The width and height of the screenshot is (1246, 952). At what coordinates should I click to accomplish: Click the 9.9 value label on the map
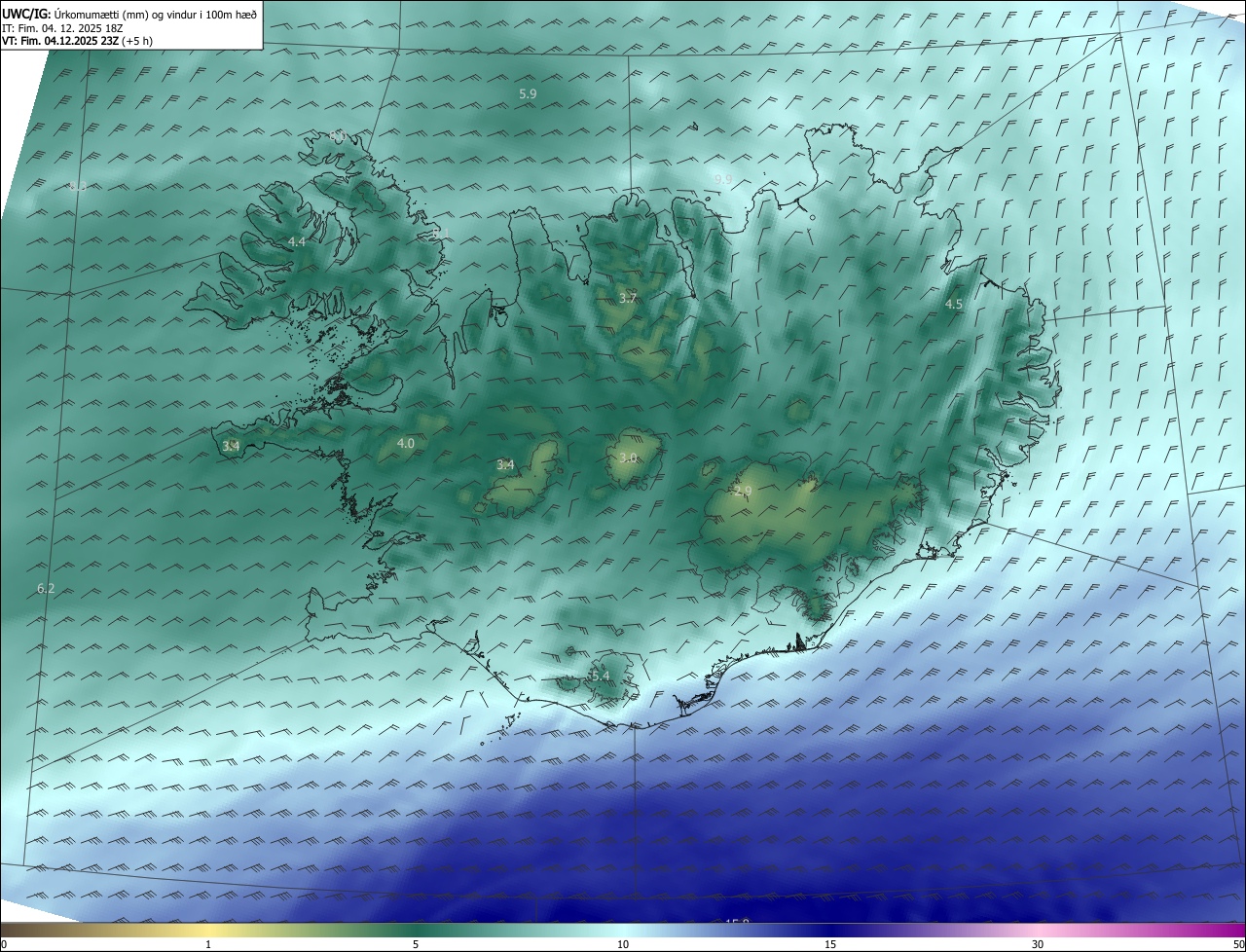point(722,180)
